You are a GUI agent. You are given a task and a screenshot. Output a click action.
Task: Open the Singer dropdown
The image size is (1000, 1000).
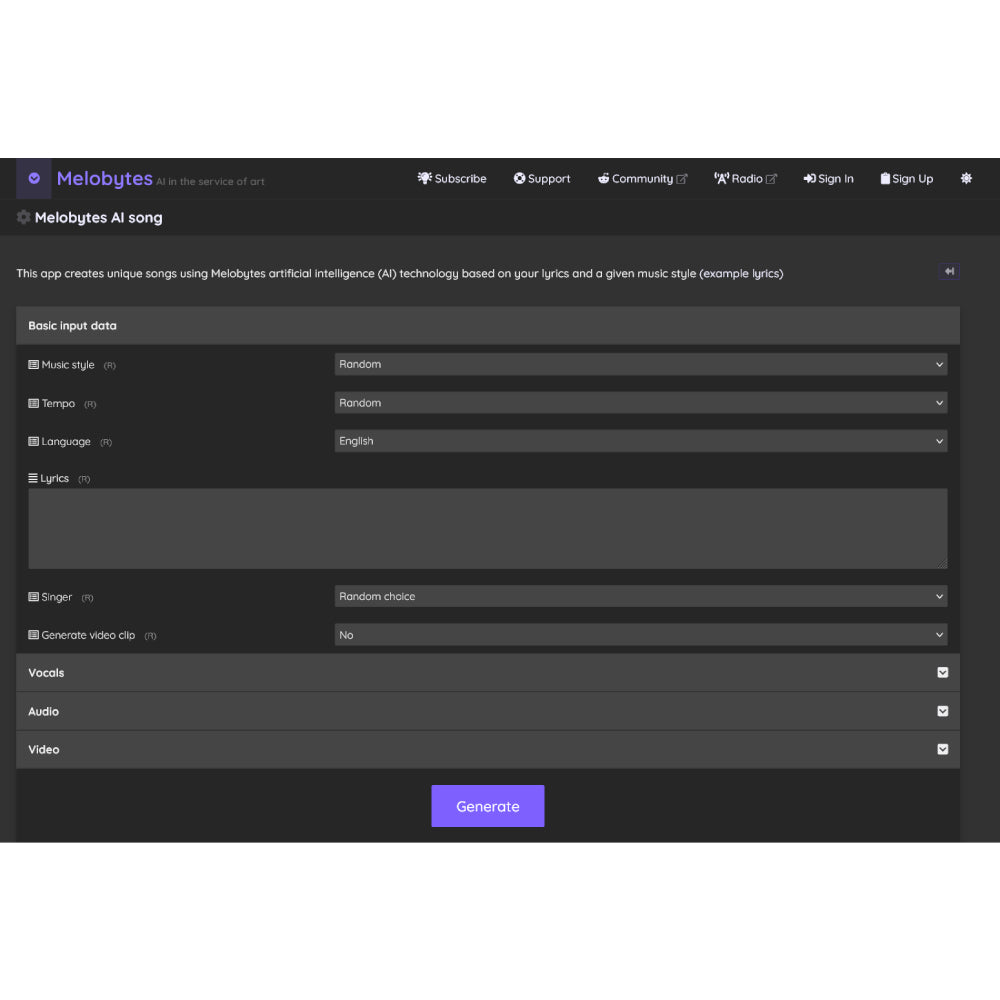[640, 596]
